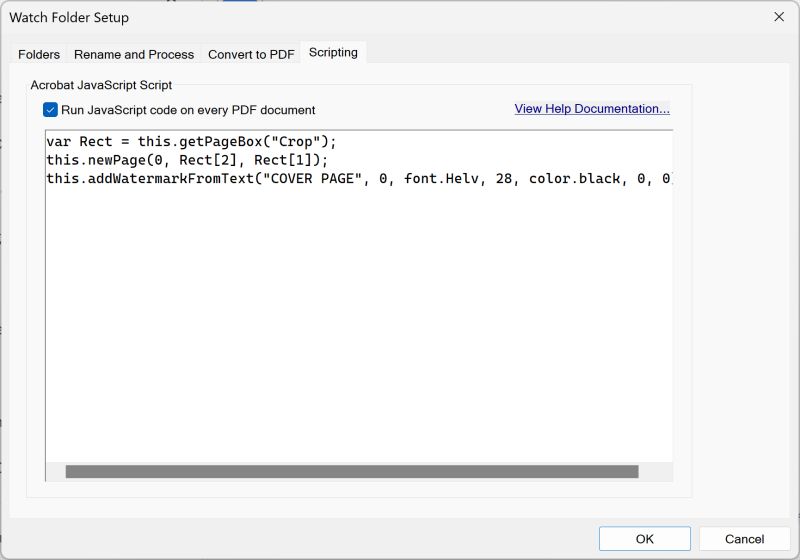Click OK to save watch folder setup
800x560 pixels.
pos(644,539)
